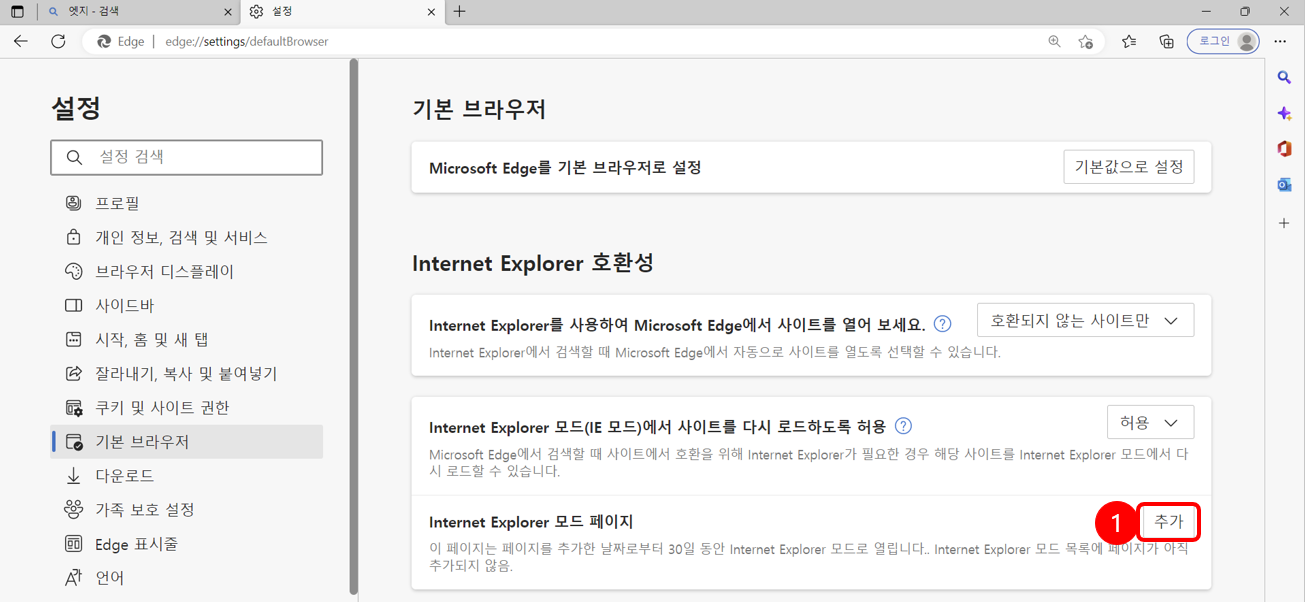Viewport: 1305px width, 602px height.
Task: Add this page to favorites star
Action: click(x=1085, y=41)
